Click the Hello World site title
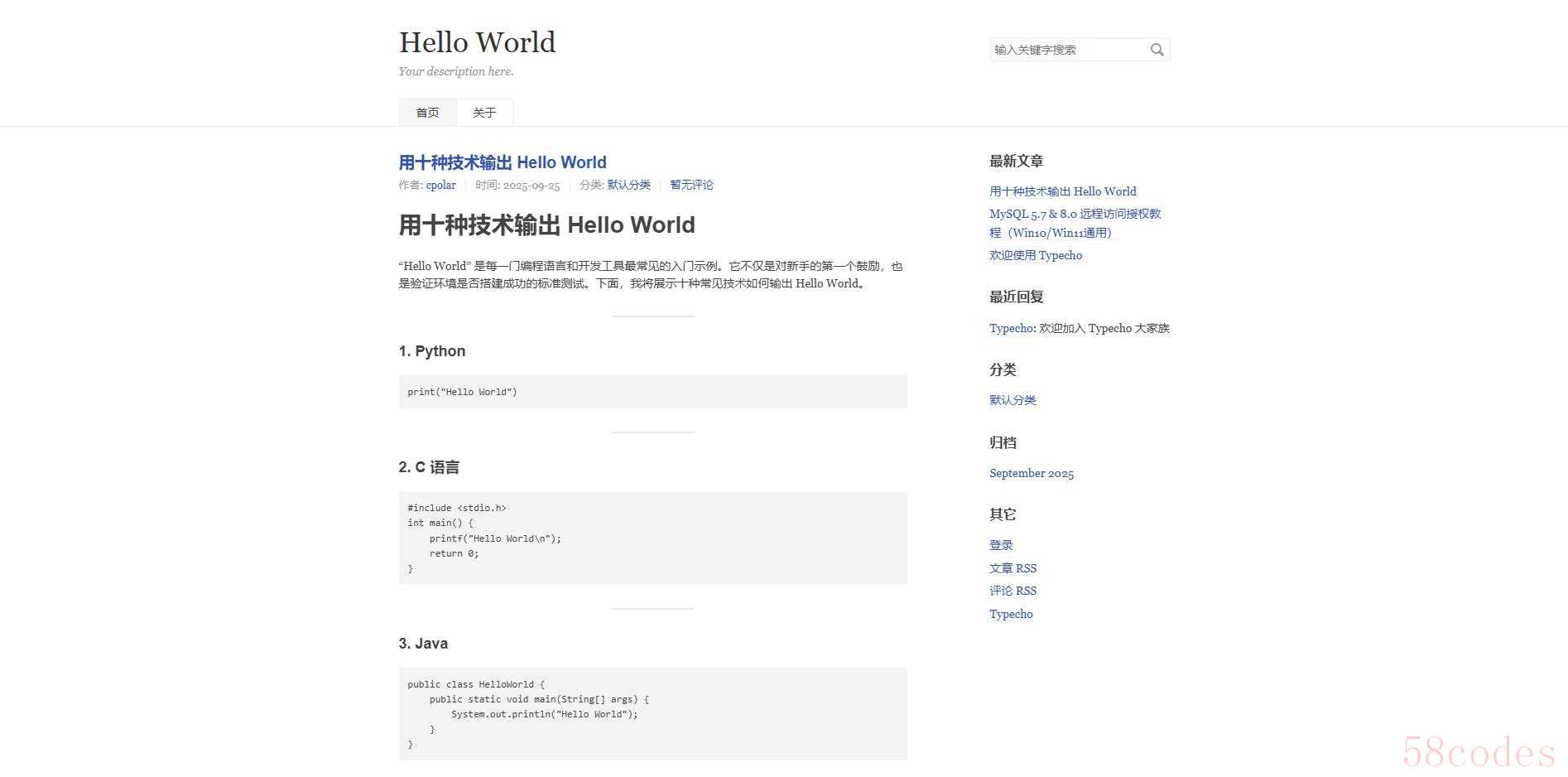 478,42
